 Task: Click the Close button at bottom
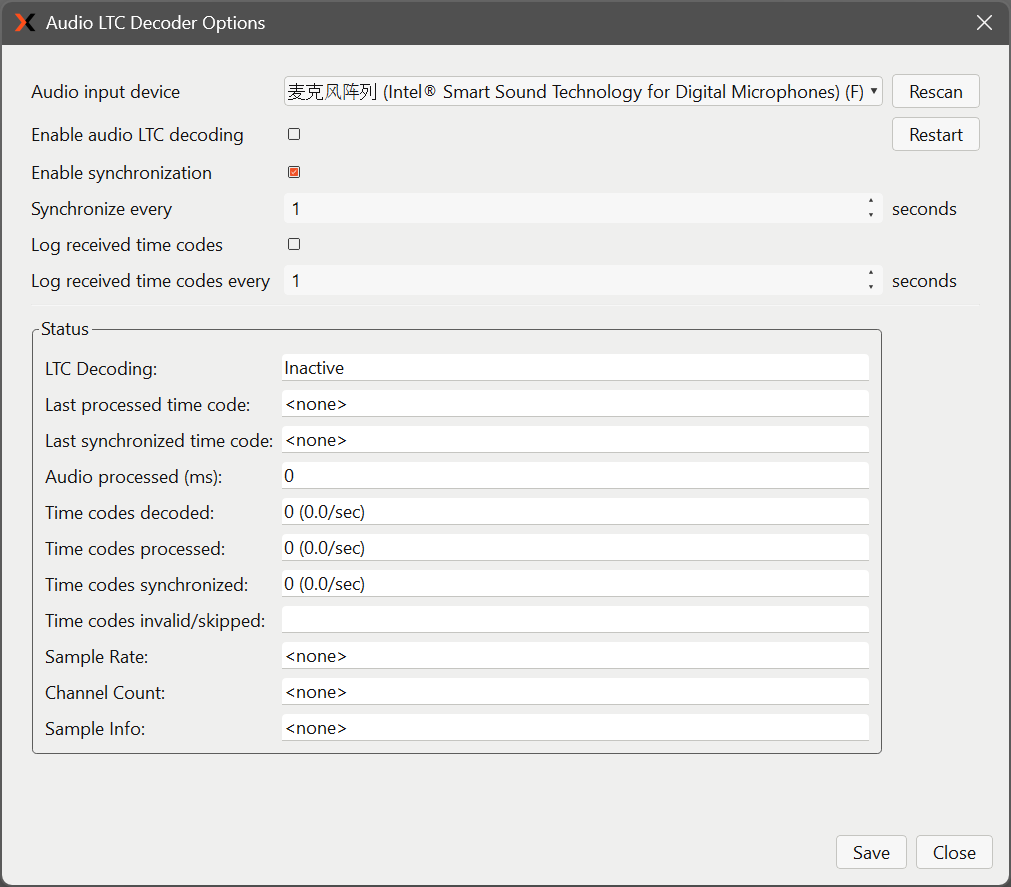click(954, 852)
